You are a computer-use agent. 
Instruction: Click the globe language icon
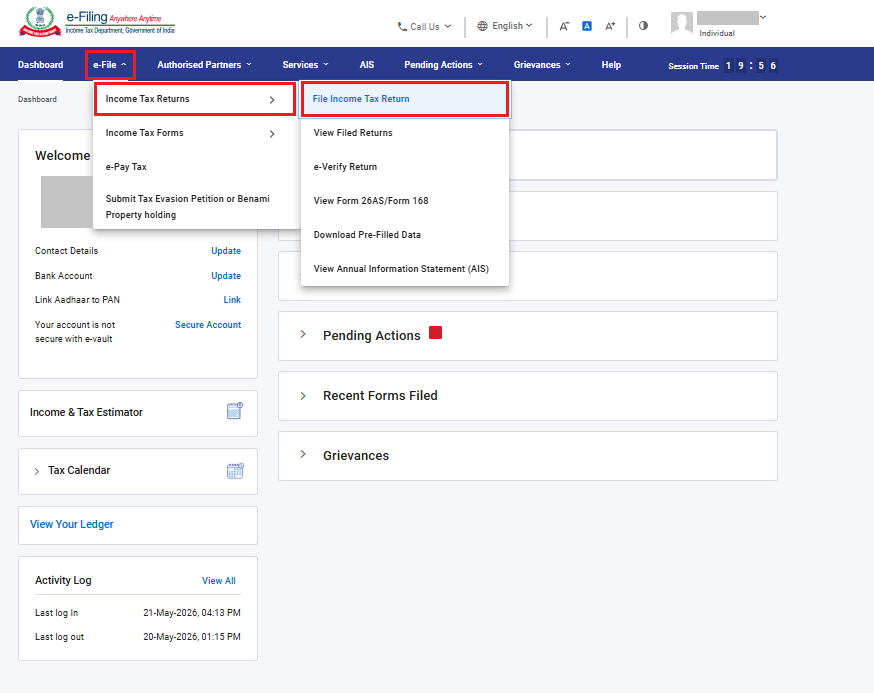pos(482,26)
